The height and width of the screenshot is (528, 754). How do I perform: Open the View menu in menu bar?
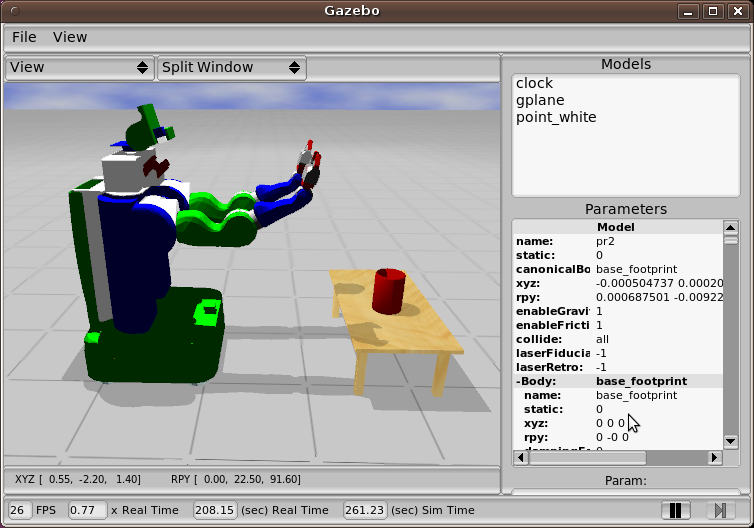pos(70,37)
